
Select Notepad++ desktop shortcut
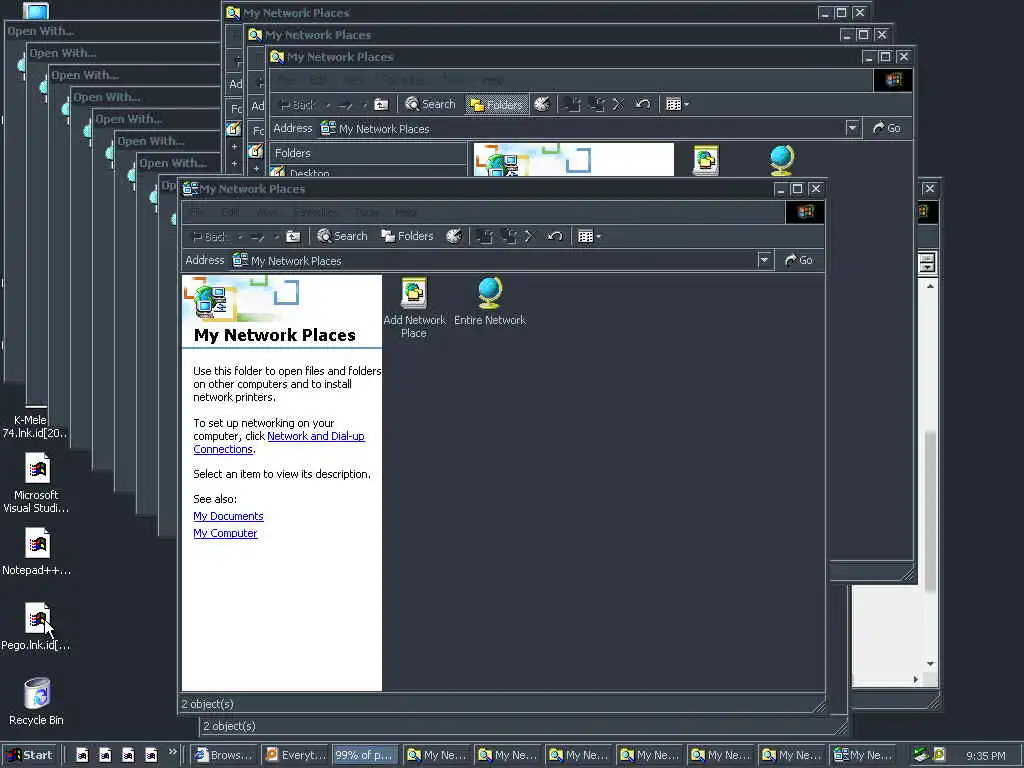37,551
